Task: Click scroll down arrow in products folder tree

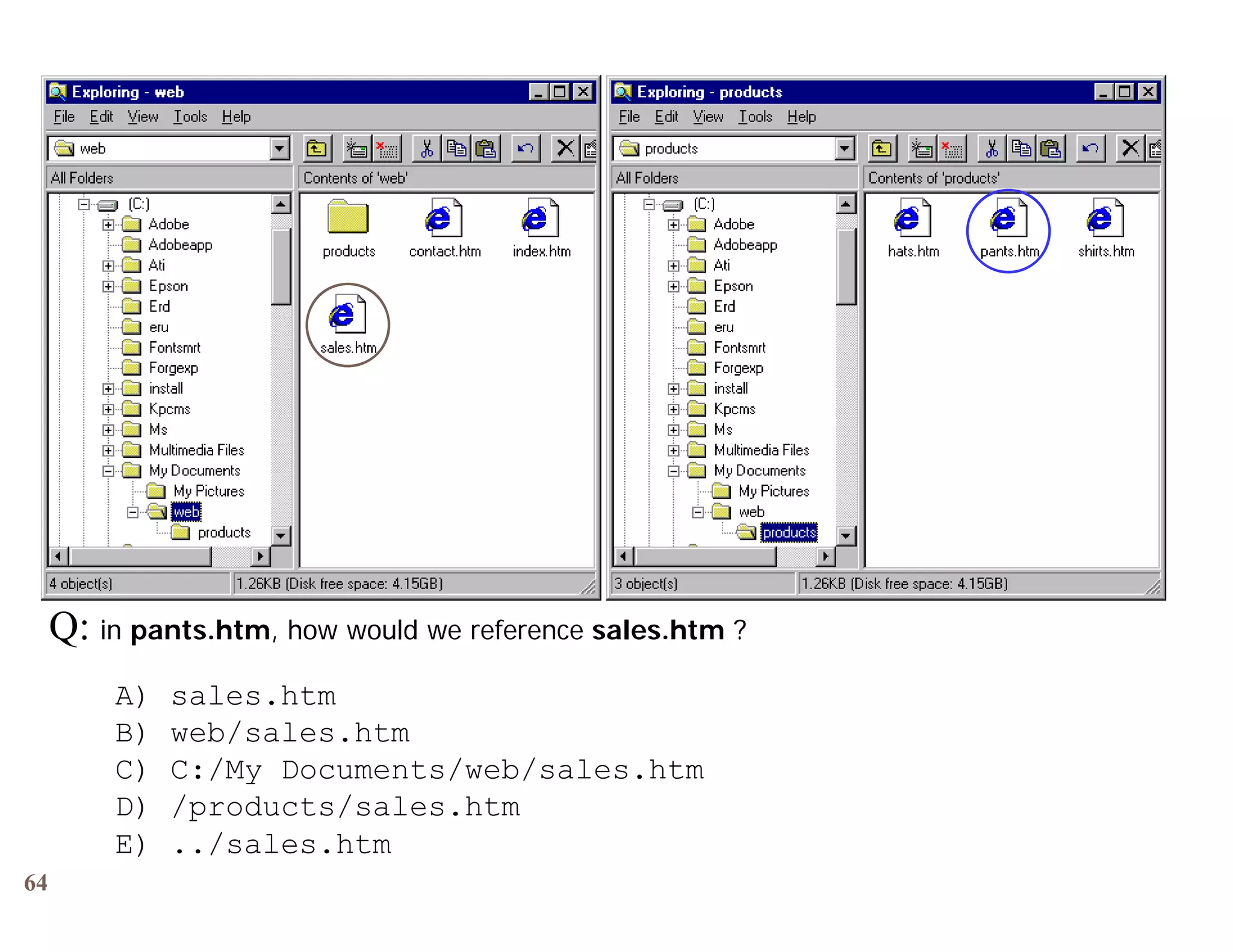Action: tap(846, 535)
